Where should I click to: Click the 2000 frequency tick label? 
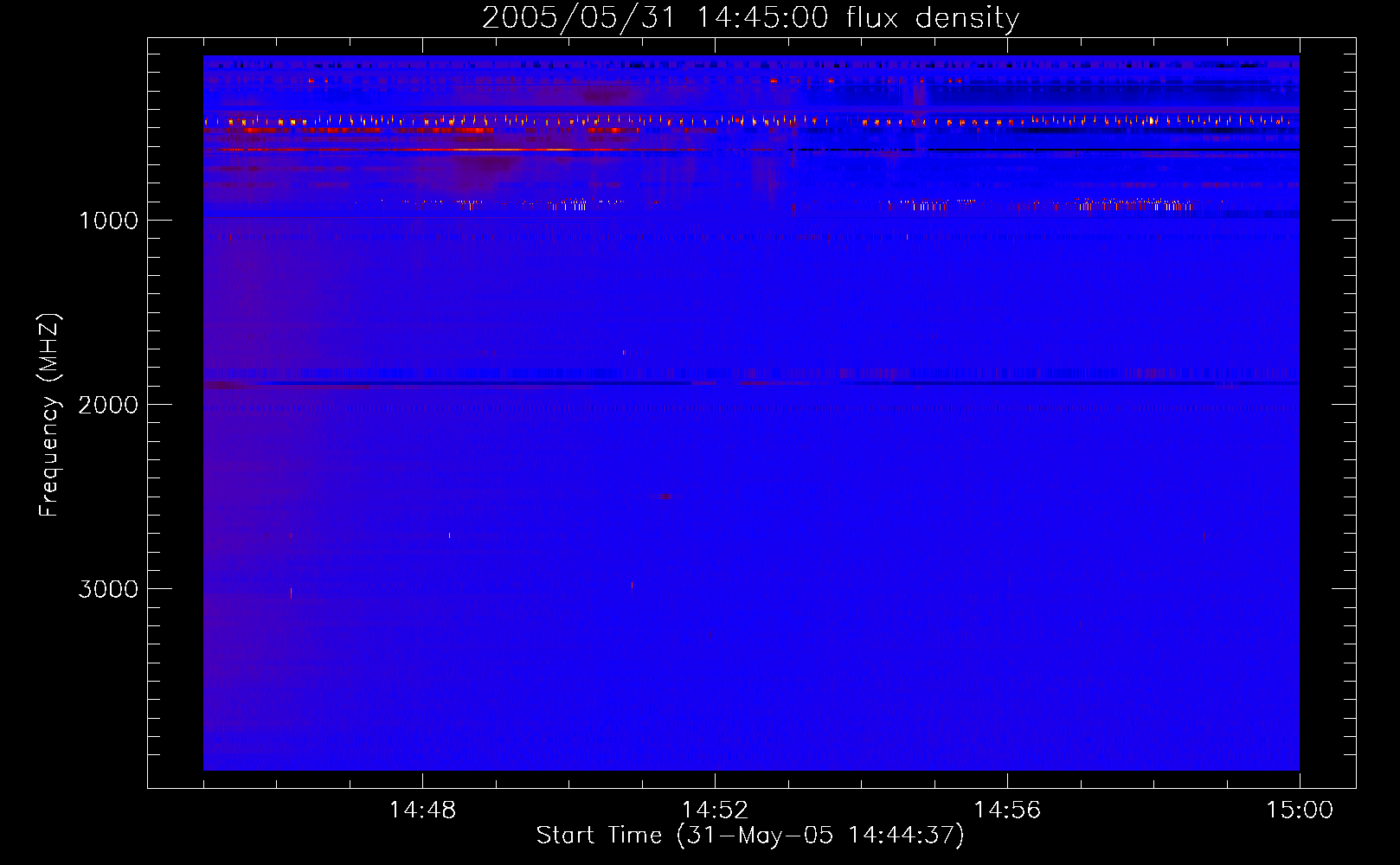coord(108,405)
